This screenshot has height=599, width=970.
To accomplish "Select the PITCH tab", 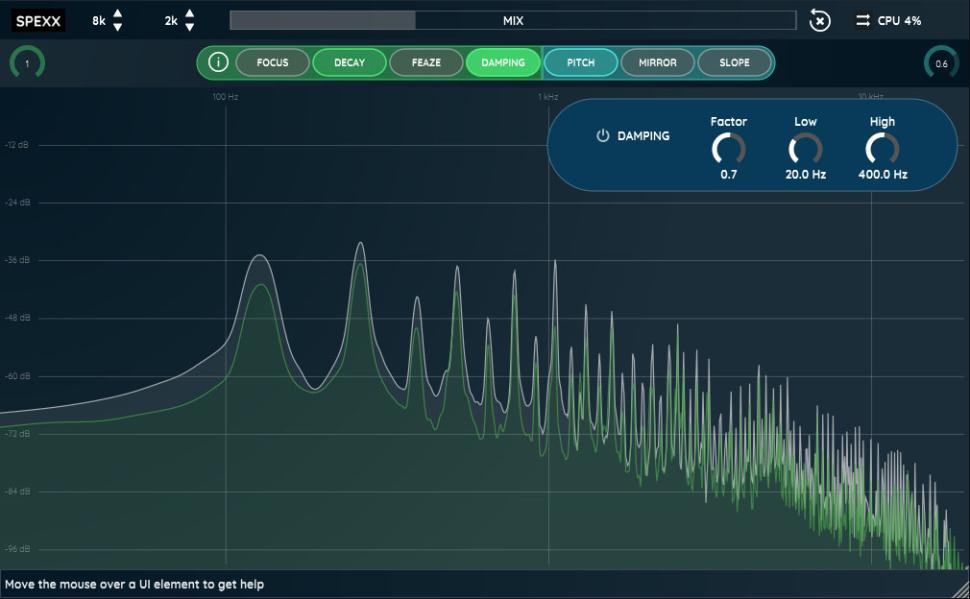I will [580, 62].
